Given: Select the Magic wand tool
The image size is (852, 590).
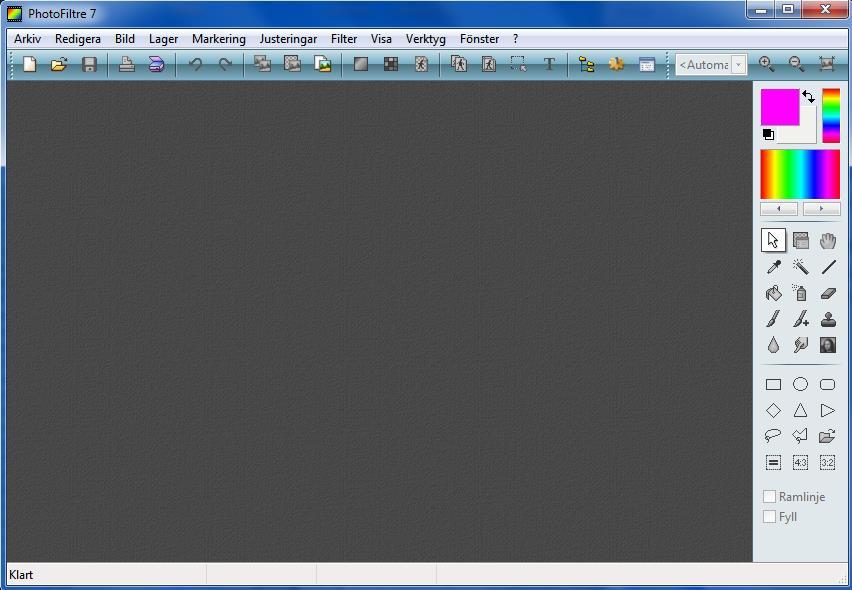Looking at the screenshot, I should point(800,267).
